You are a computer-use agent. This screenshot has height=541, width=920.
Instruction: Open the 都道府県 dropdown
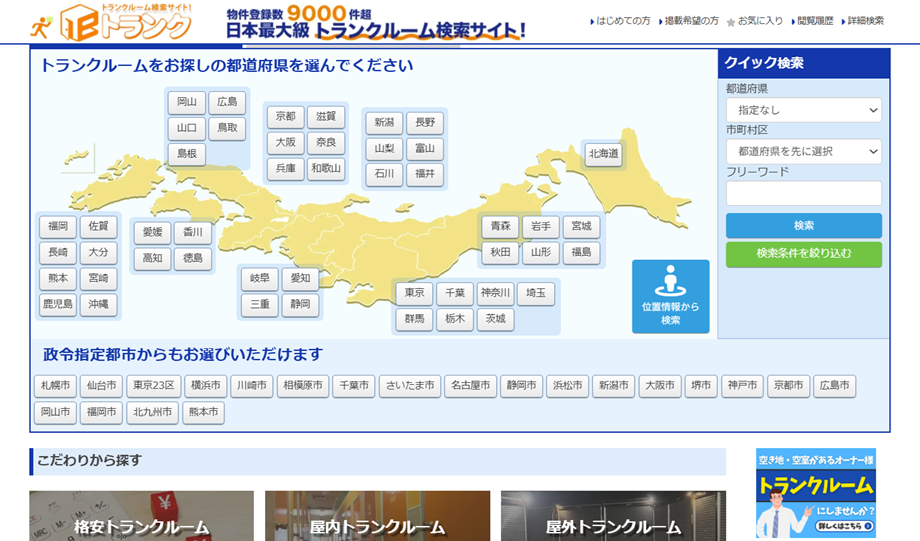tap(803, 110)
